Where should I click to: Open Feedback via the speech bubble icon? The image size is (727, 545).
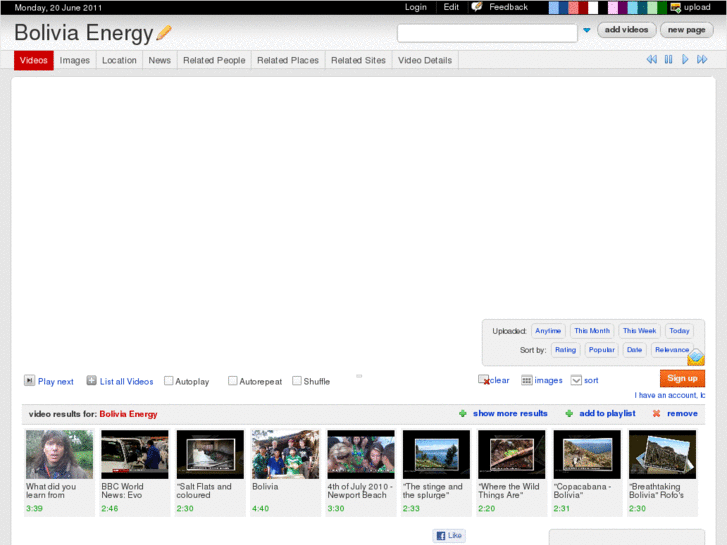tap(477, 6)
